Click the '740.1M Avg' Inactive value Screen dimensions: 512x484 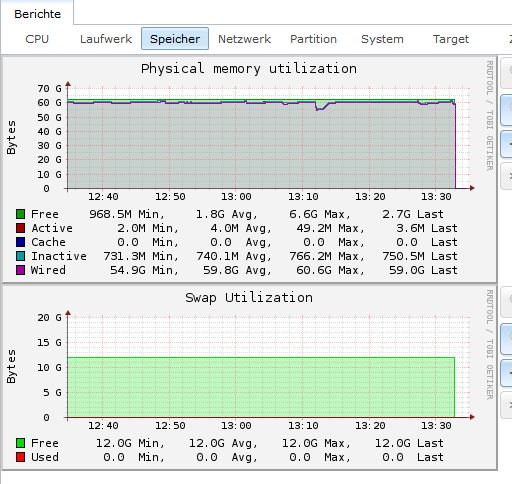tap(234, 256)
